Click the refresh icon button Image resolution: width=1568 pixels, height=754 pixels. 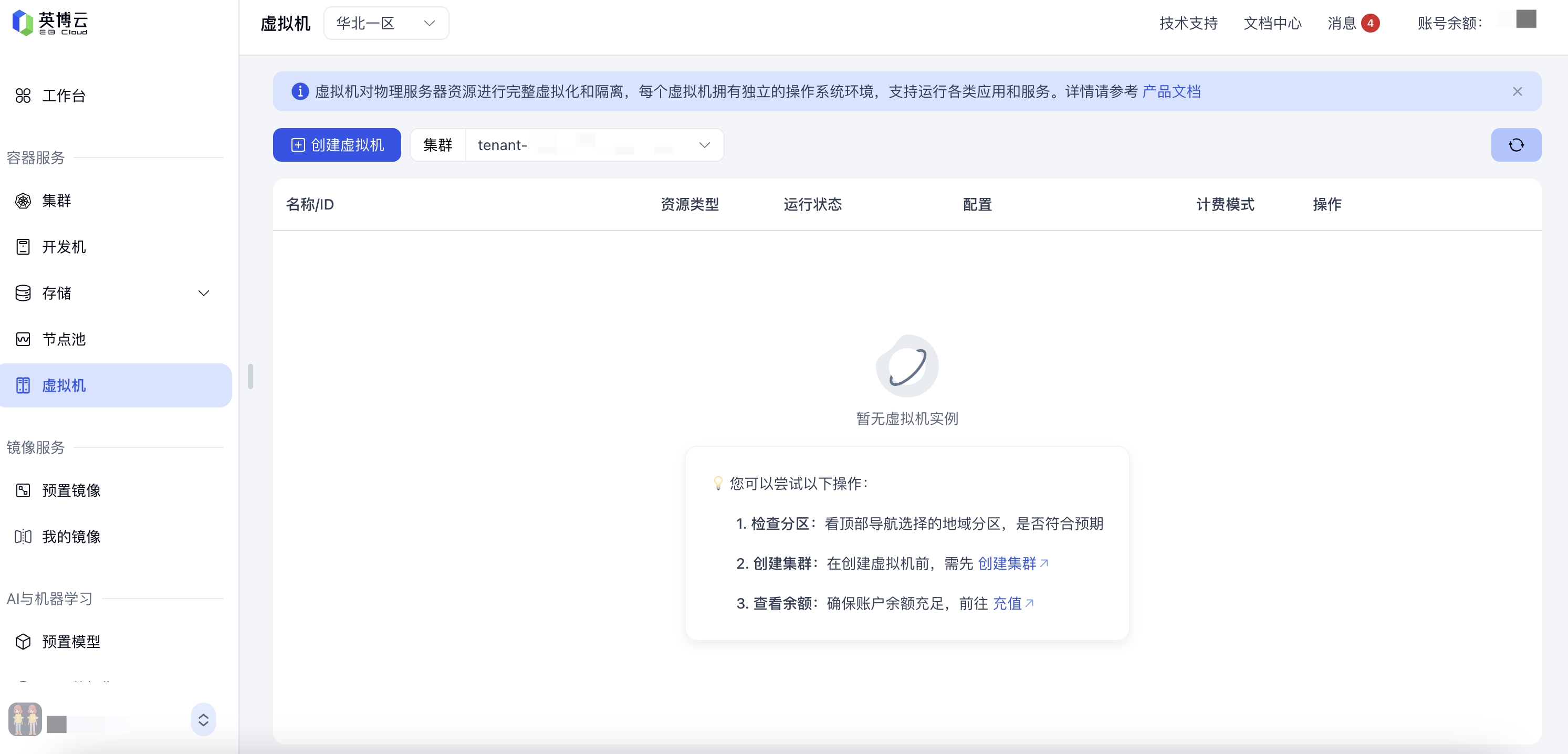click(x=1515, y=145)
